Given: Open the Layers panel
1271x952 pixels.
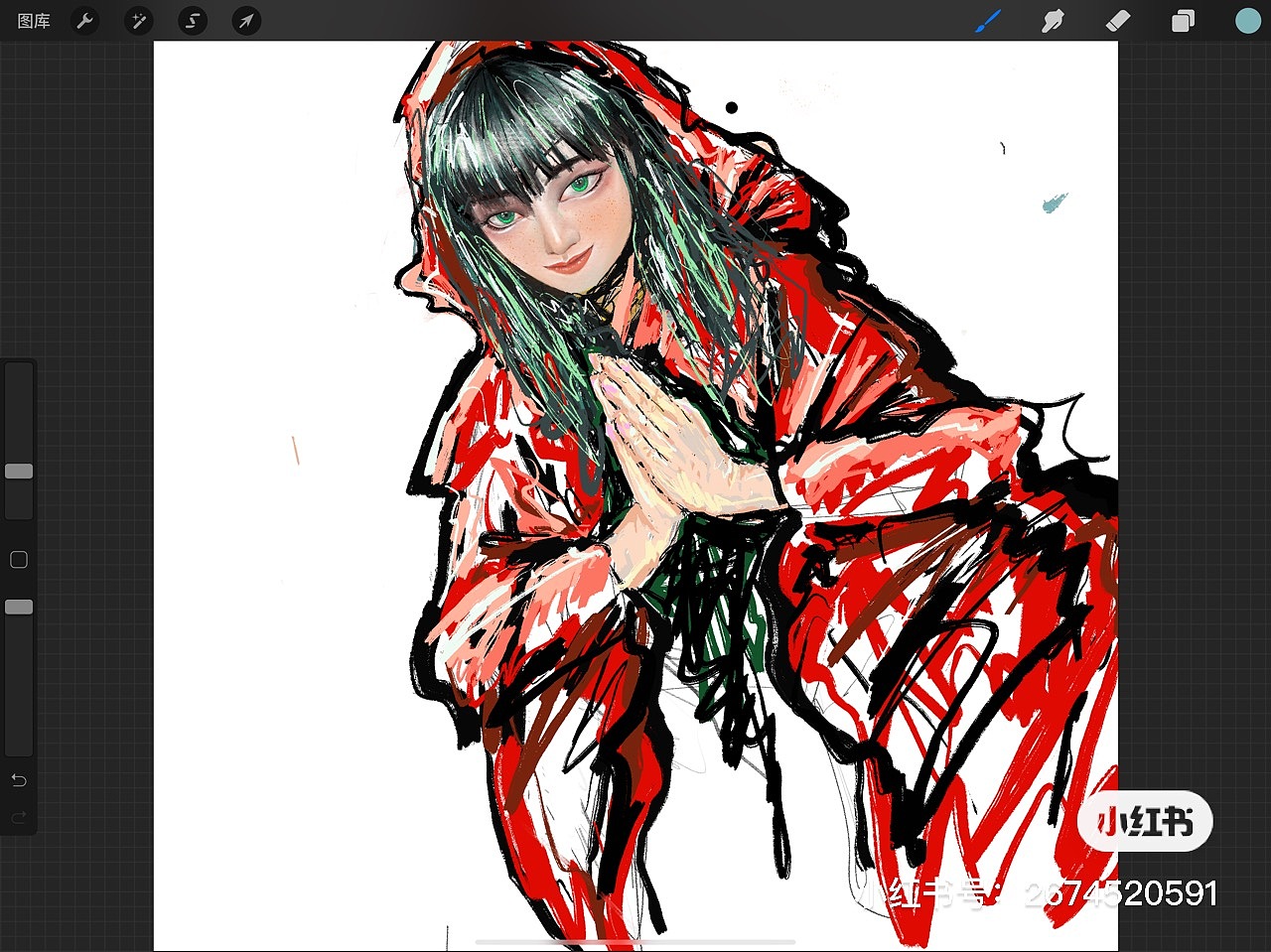Looking at the screenshot, I should 1183,21.
